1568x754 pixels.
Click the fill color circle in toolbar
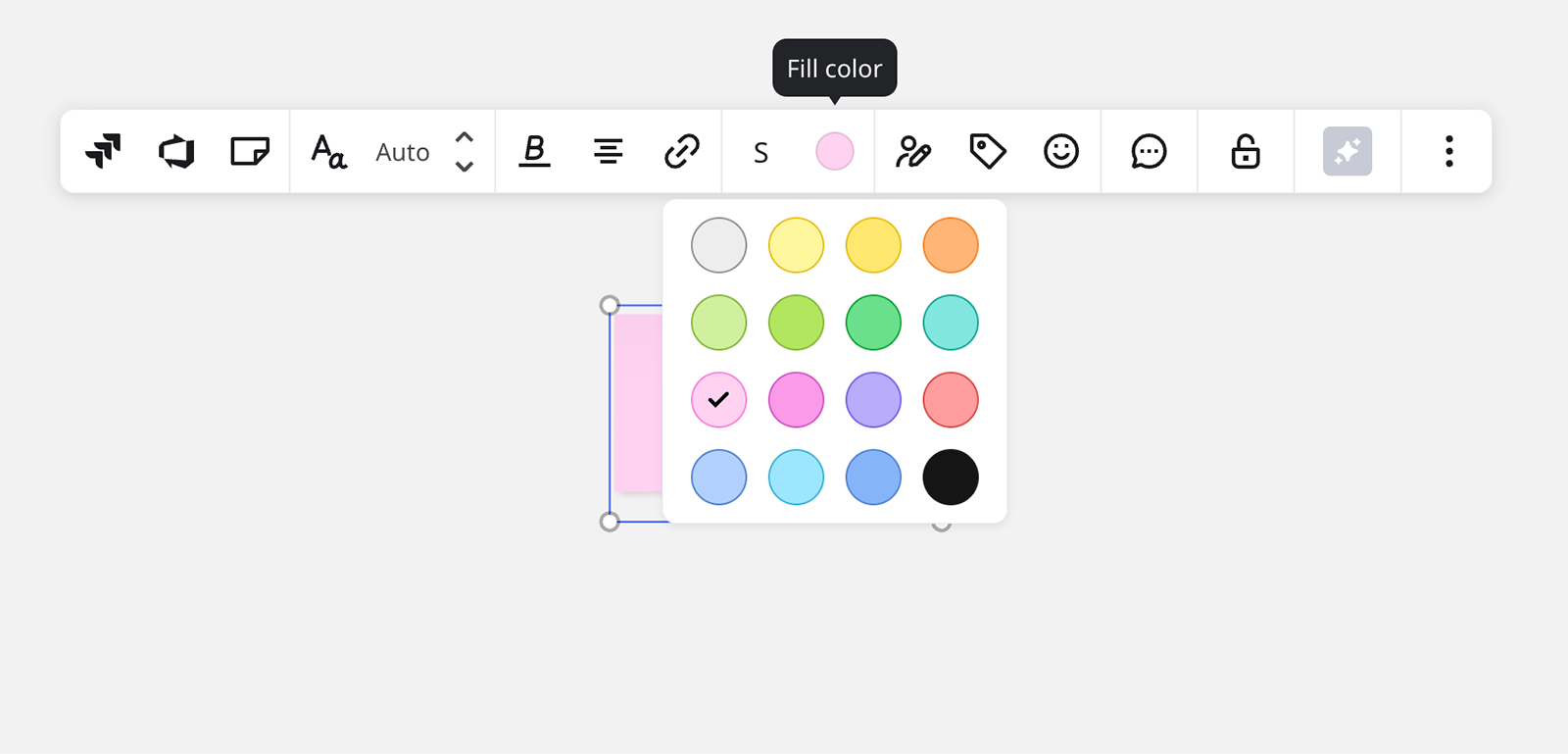point(834,151)
